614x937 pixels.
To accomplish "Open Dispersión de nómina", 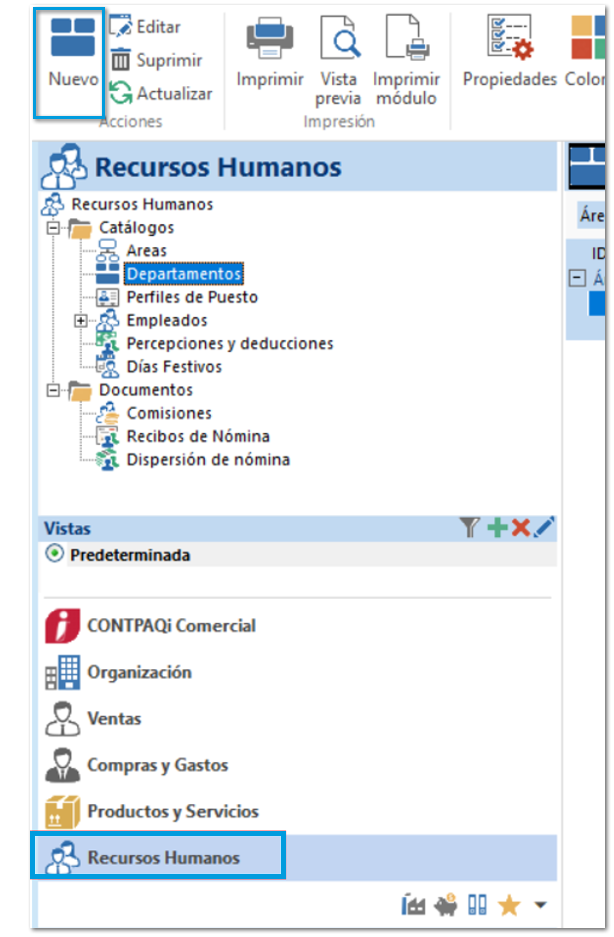I will [208, 461].
